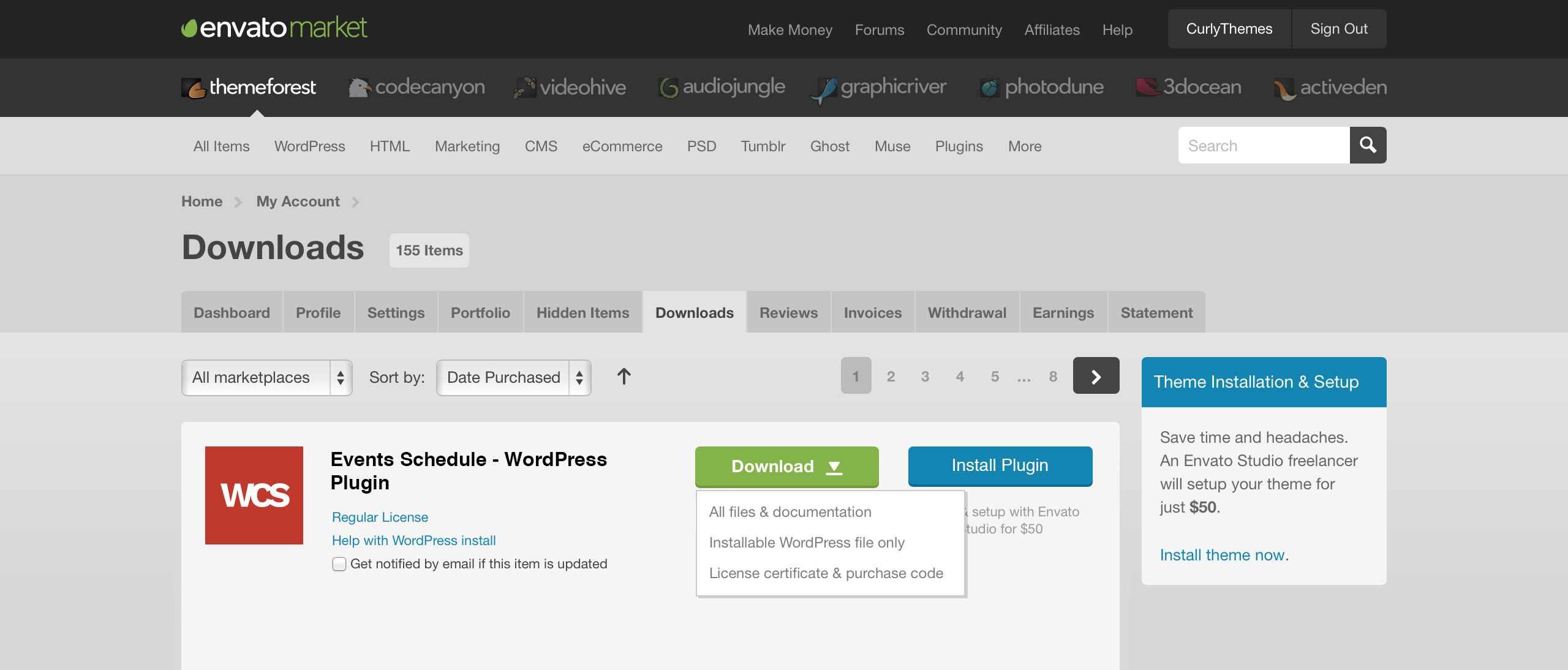
Task: Switch to the Invoices tab
Action: tap(873, 312)
